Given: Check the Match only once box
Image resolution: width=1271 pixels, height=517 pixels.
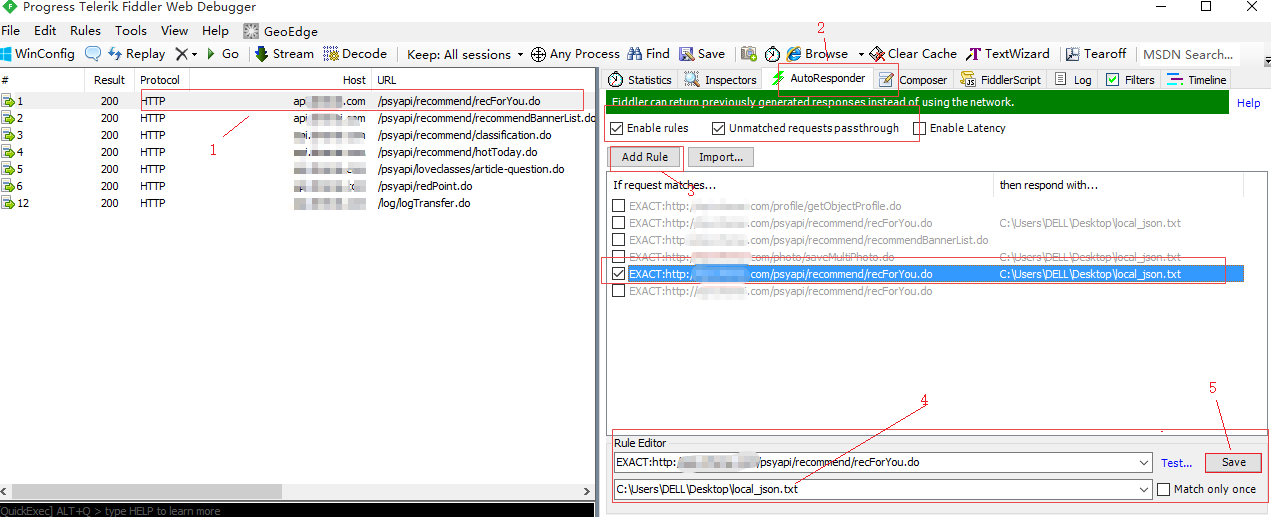Looking at the screenshot, I should pos(1163,489).
